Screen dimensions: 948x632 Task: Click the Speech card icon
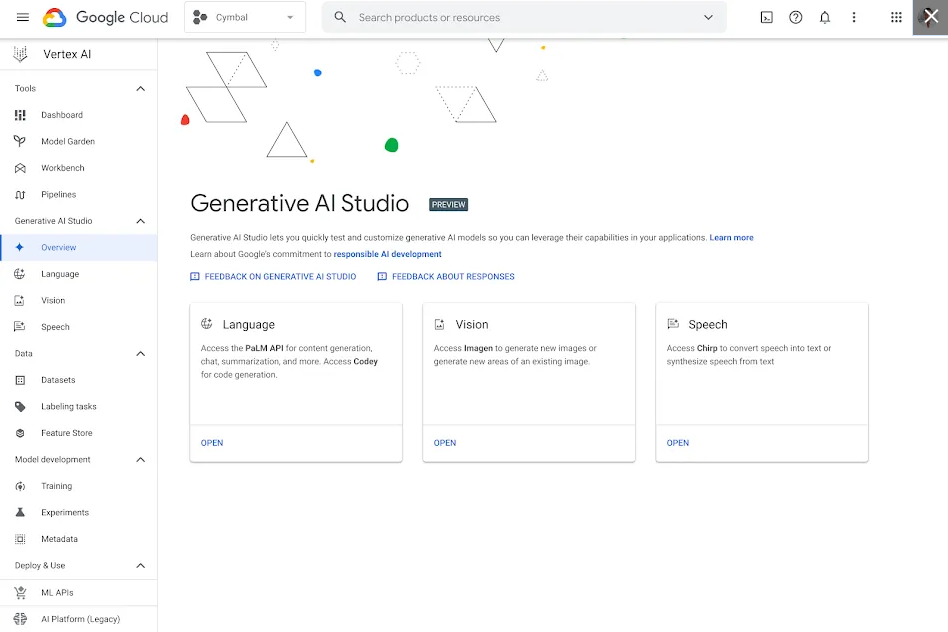click(673, 324)
